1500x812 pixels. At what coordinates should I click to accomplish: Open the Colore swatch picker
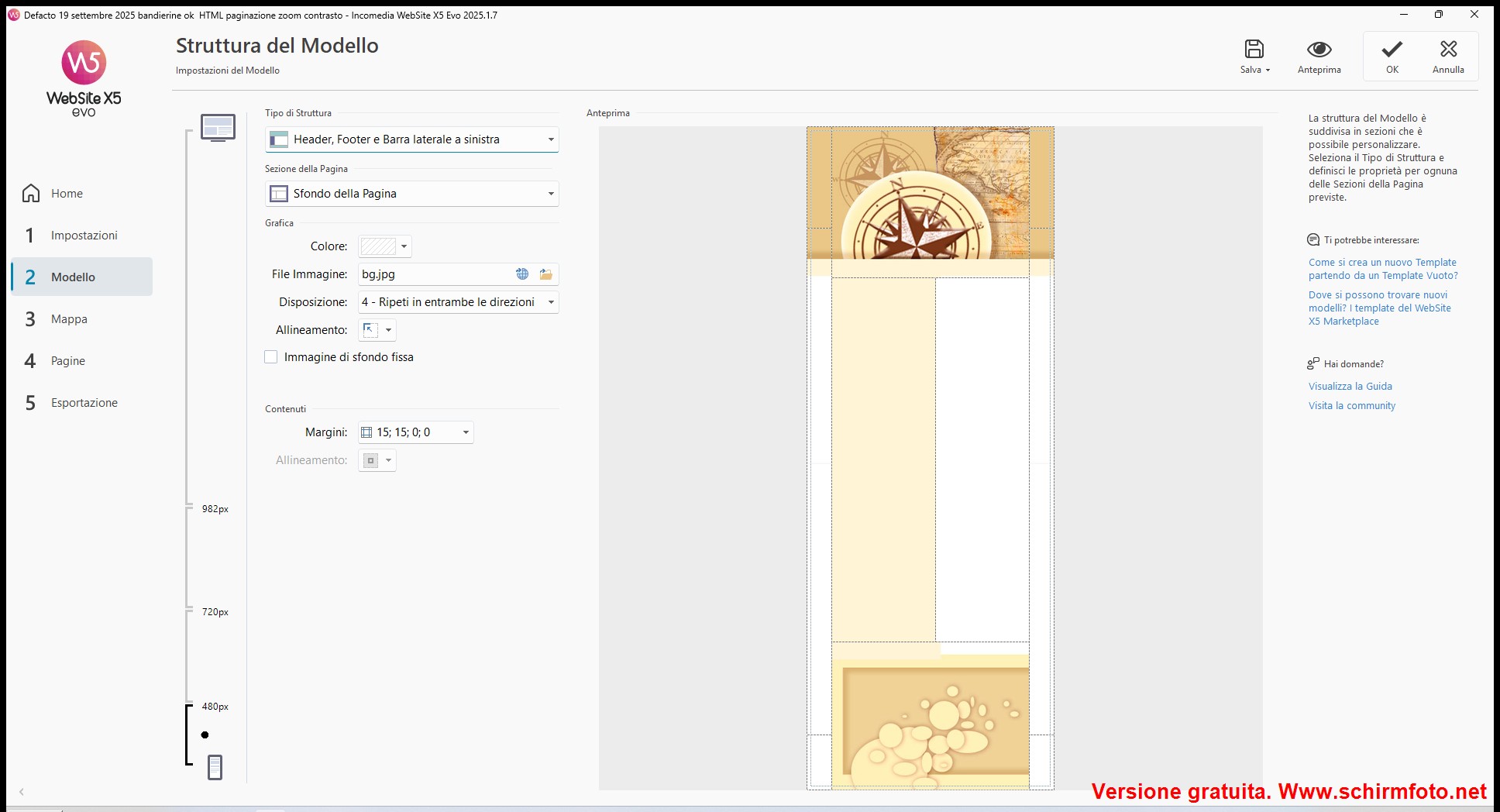(384, 246)
